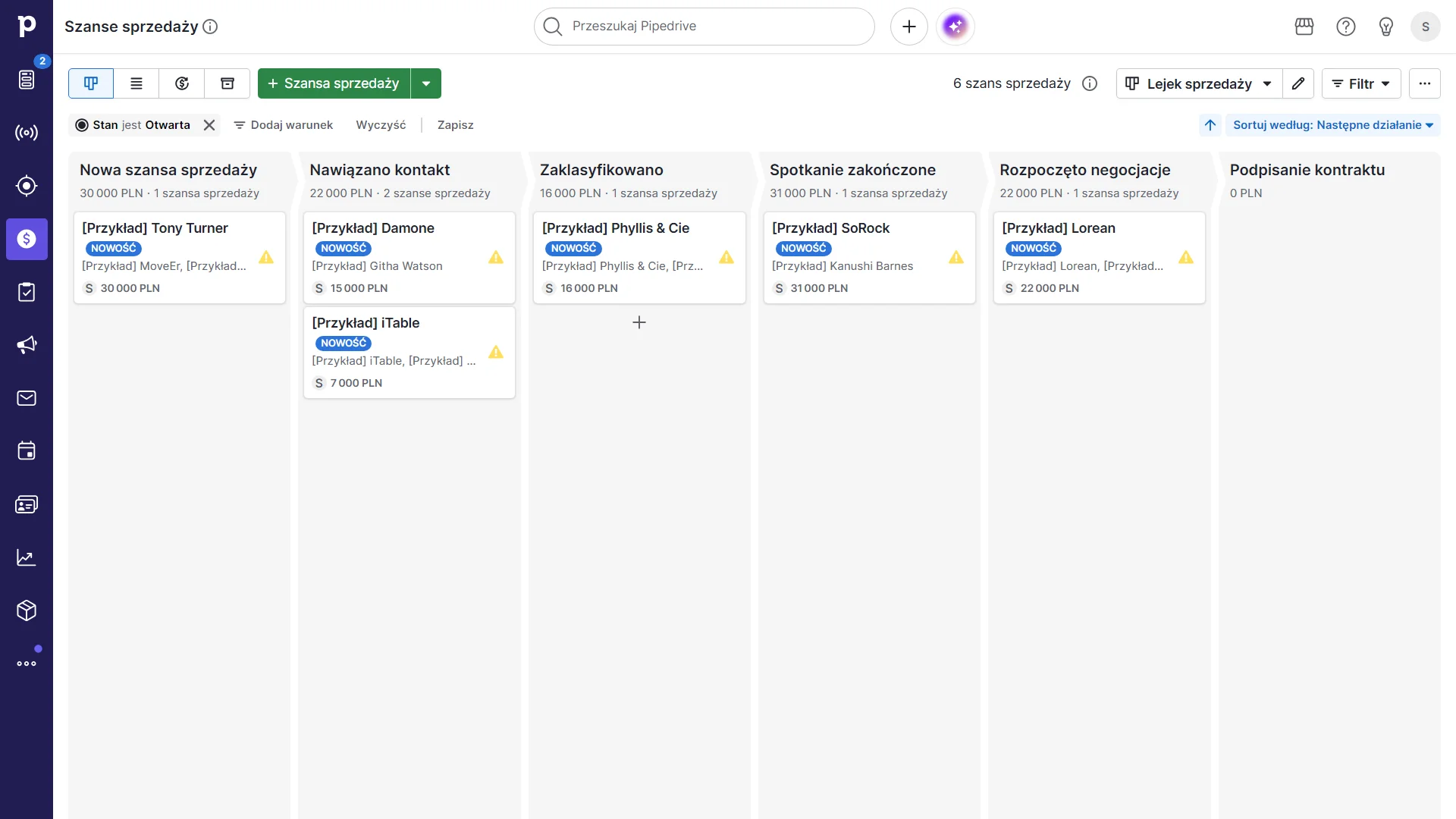Open the archived deals view icon
The height and width of the screenshot is (819, 1456).
click(227, 83)
